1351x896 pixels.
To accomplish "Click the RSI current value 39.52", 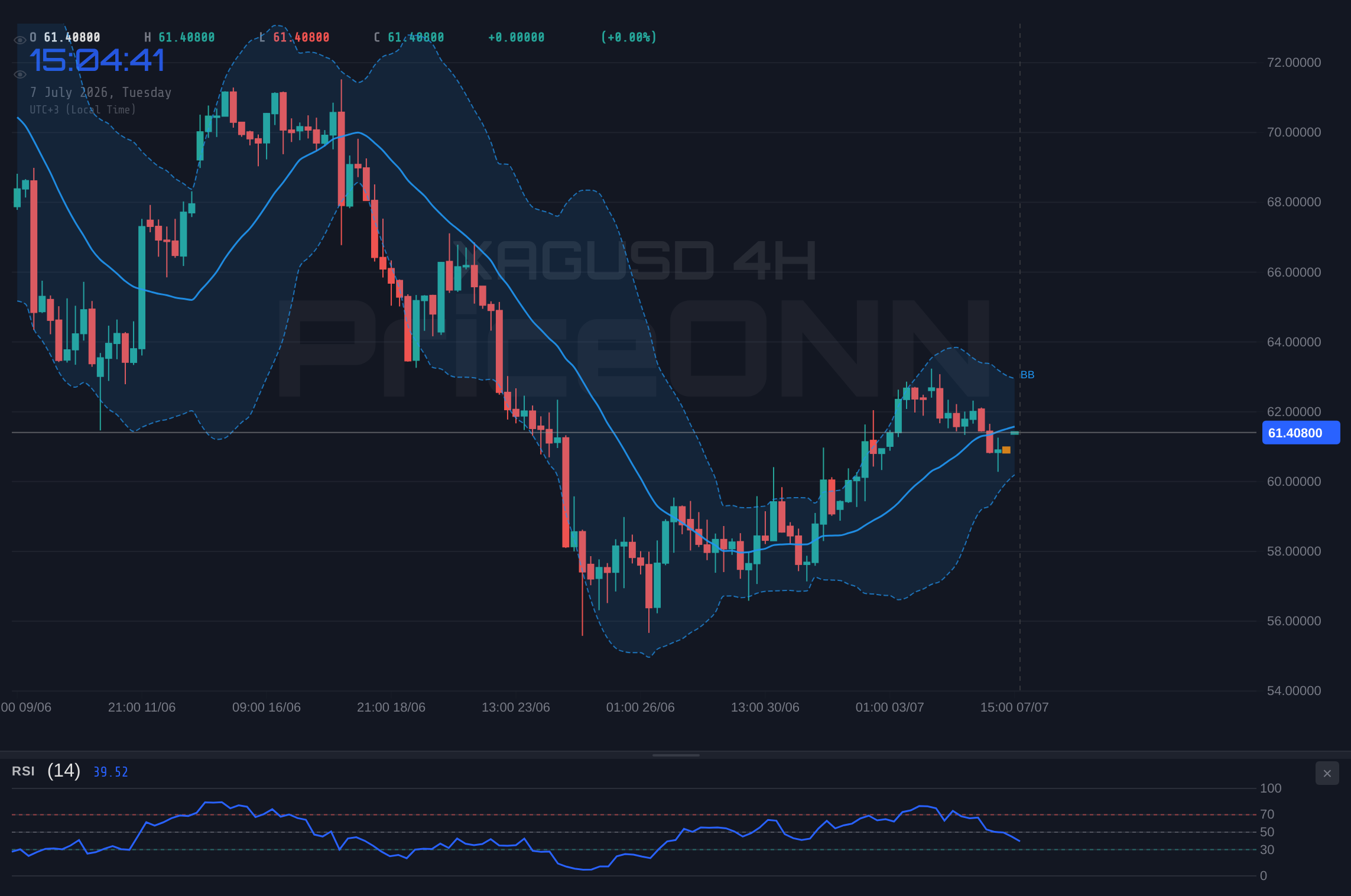I will (x=111, y=772).
